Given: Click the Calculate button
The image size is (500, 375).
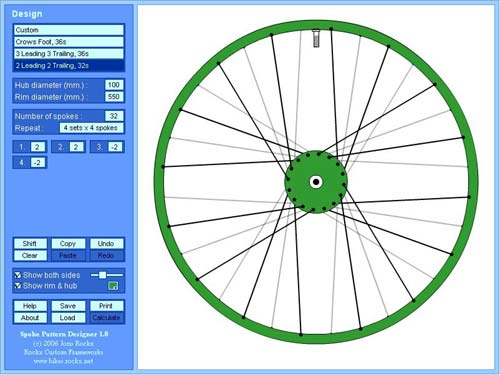Looking at the screenshot, I should [x=106, y=318].
